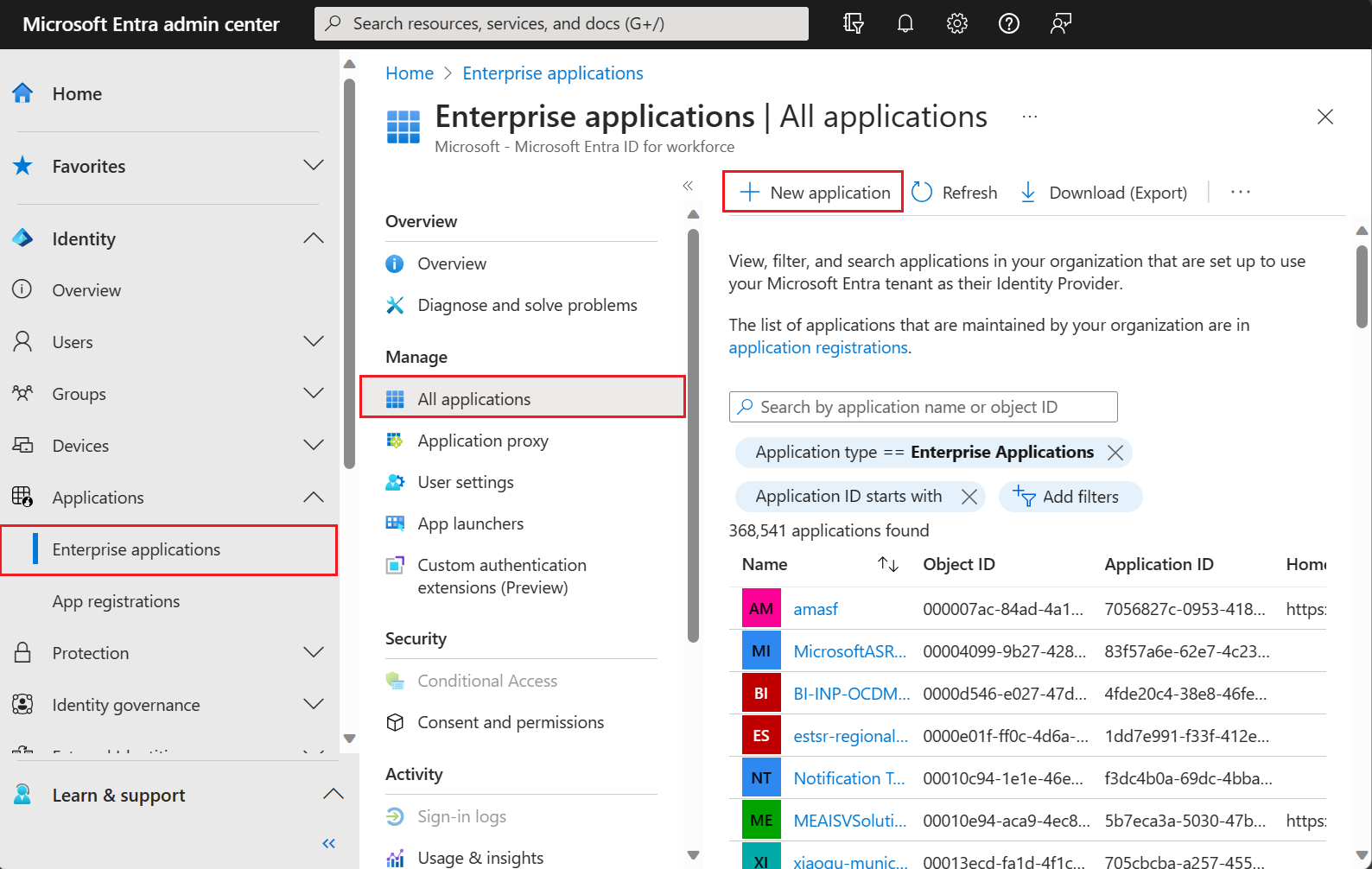Sort the list by Name column arrows
The height and width of the screenshot is (869, 1372).
click(x=888, y=565)
